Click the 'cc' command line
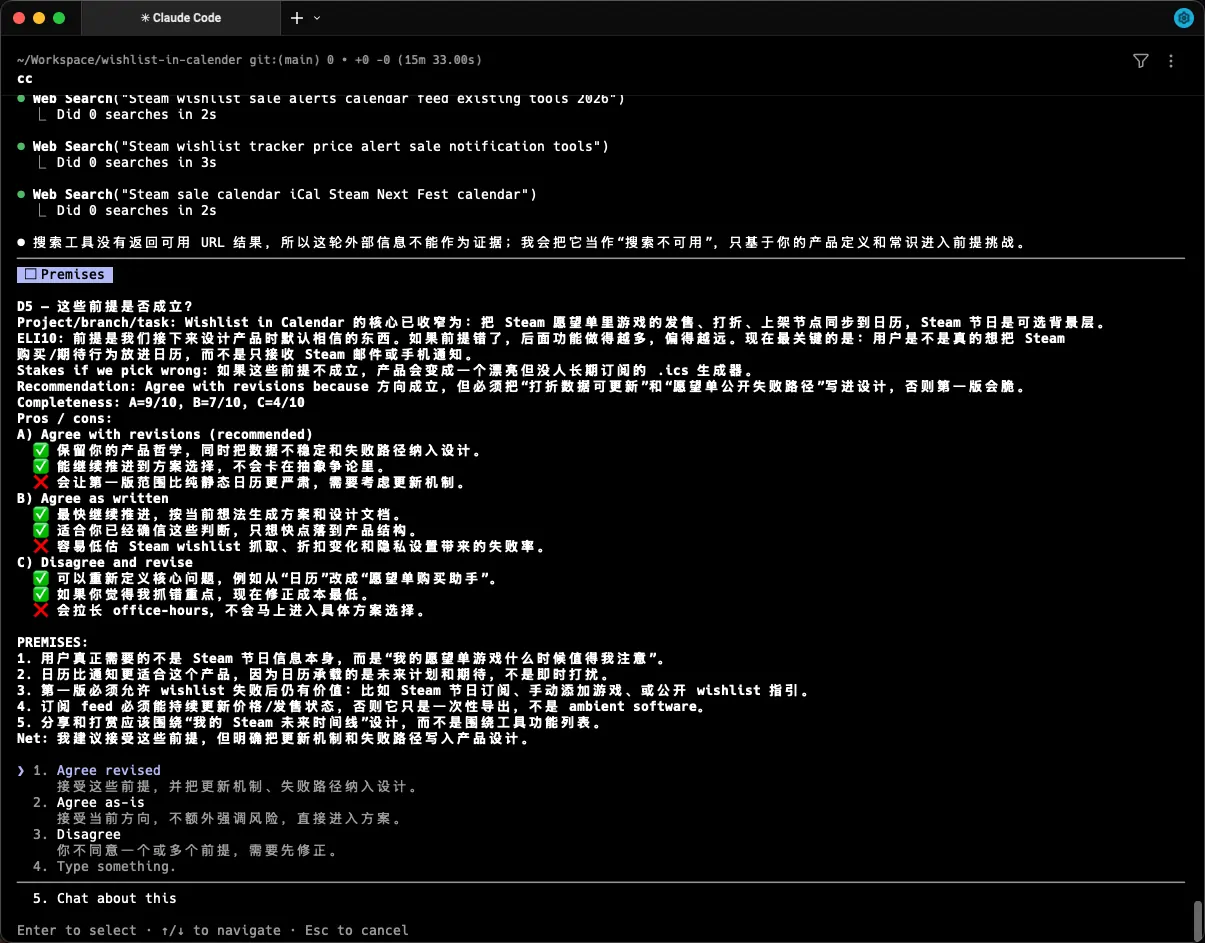 point(25,77)
